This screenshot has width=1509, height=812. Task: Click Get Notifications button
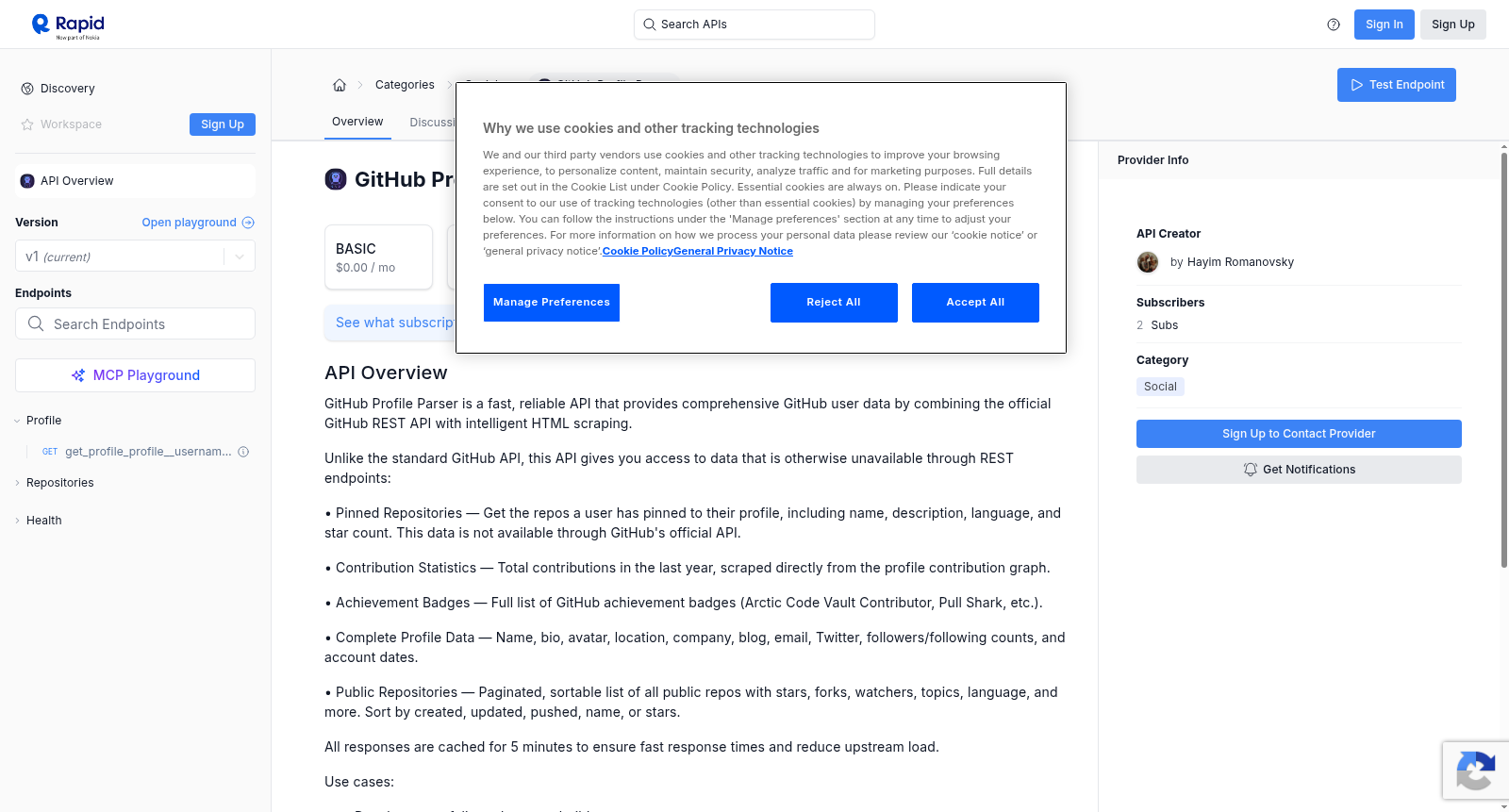(1299, 470)
